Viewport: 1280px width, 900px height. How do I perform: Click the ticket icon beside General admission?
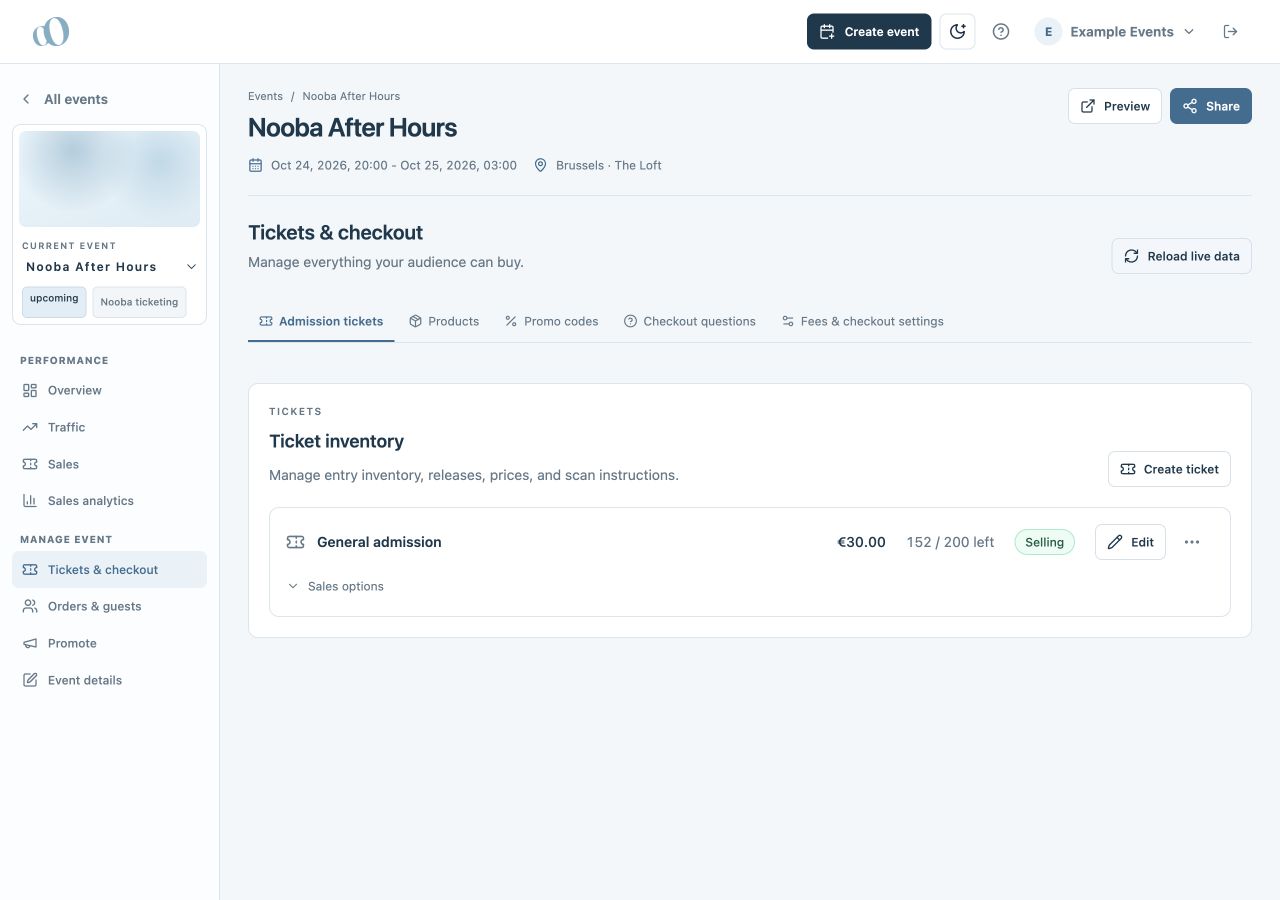295,542
